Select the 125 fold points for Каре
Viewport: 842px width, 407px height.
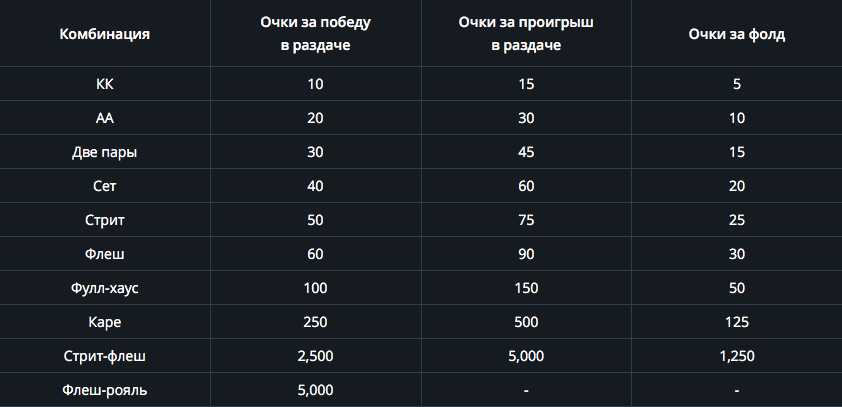(x=737, y=322)
